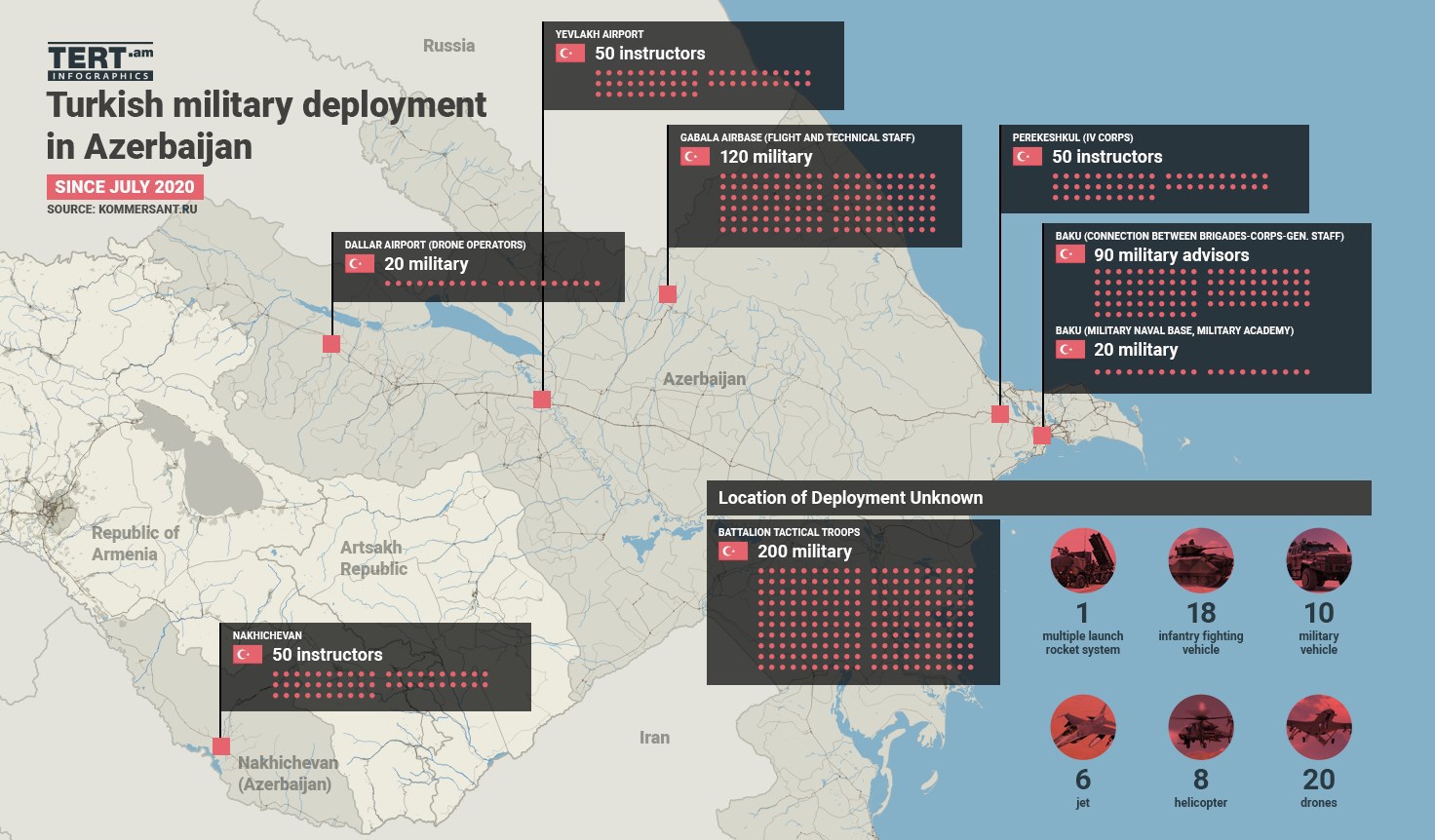Click the Yevlakh Airport red map marker
The height and width of the screenshot is (840, 1435).
click(x=542, y=400)
